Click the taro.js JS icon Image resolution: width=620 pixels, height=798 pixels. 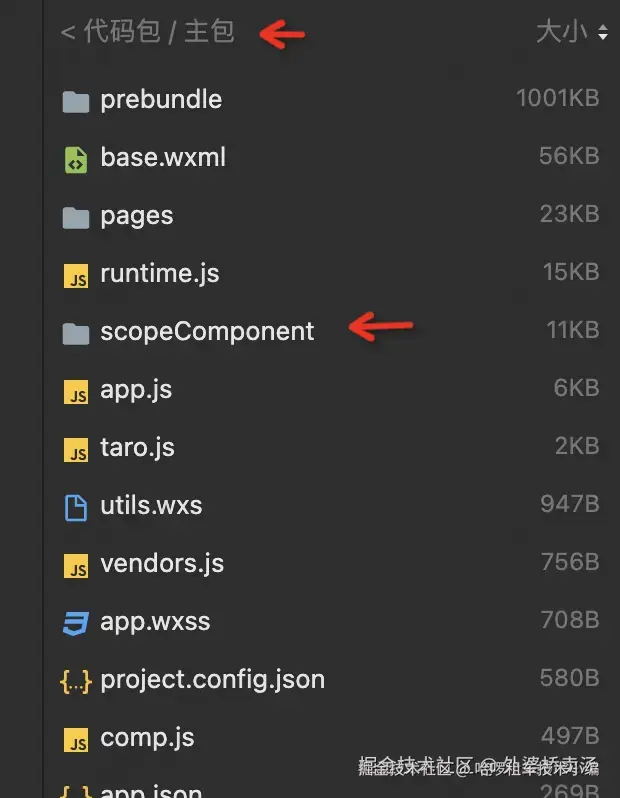pyautogui.click(x=76, y=449)
